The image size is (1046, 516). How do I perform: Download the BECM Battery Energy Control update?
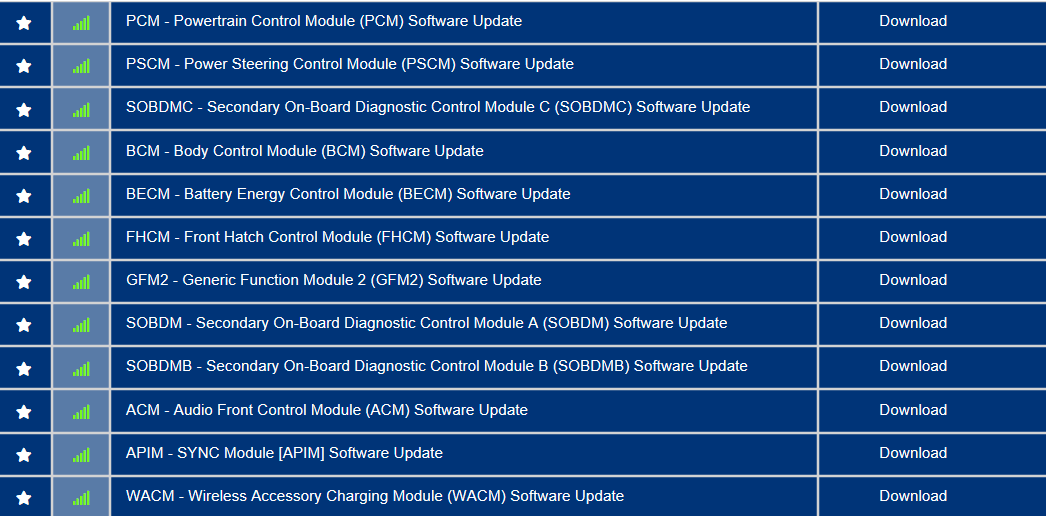(x=912, y=194)
